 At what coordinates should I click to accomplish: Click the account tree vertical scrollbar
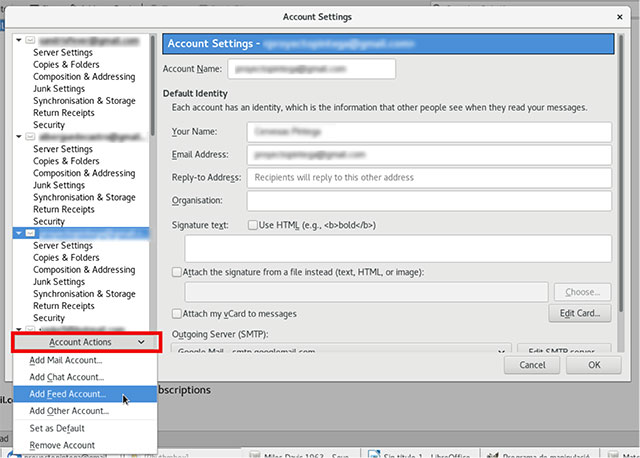click(153, 86)
